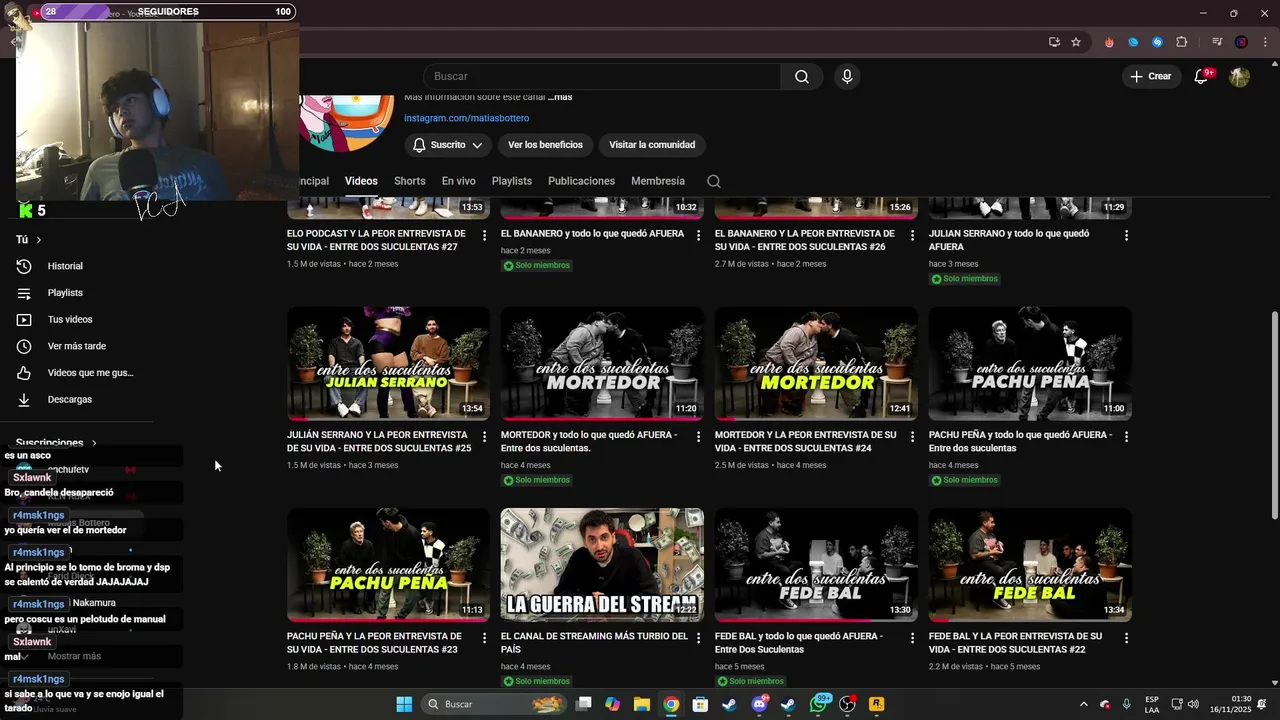Search within channel using magnifier icon
The height and width of the screenshot is (720, 1280).
(x=713, y=181)
